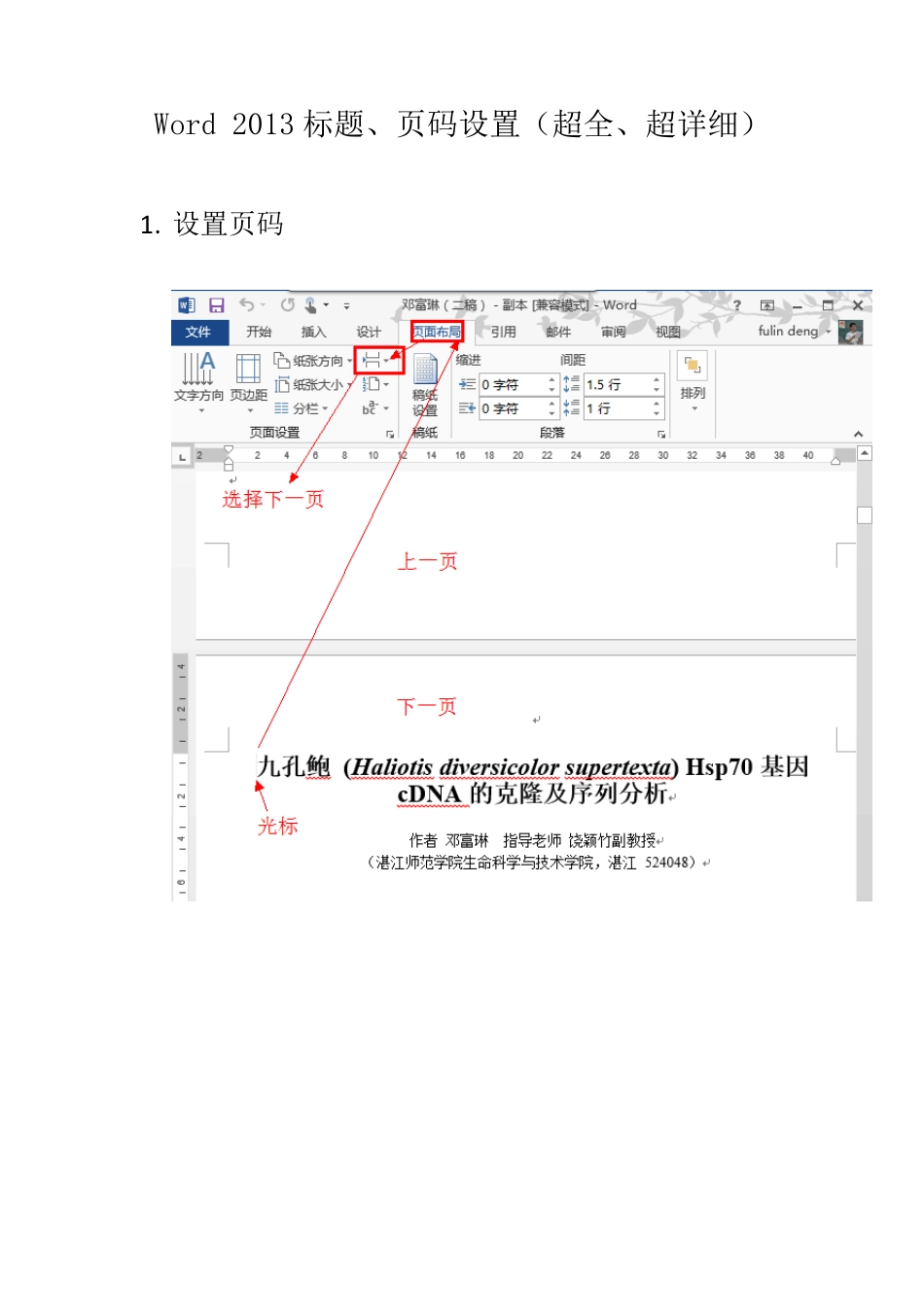Click the spinner arrows of 1.5 行 spacing
The width and height of the screenshot is (924, 1307).
pos(657,384)
